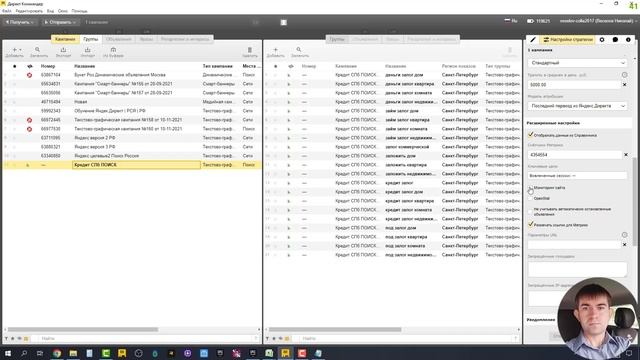Open gear settings tab in right panel
Screen dimensions: 640x360
[602, 40]
